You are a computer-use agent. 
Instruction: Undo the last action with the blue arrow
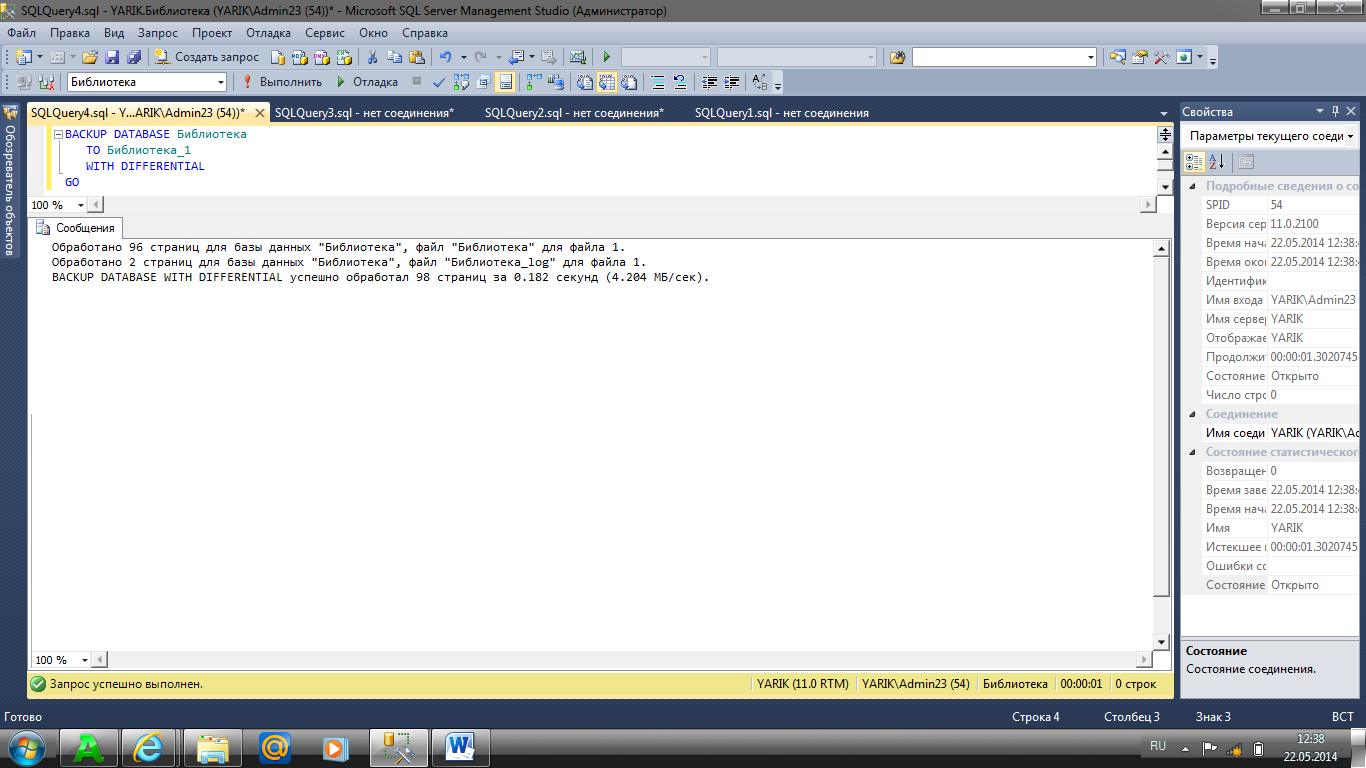[445, 57]
